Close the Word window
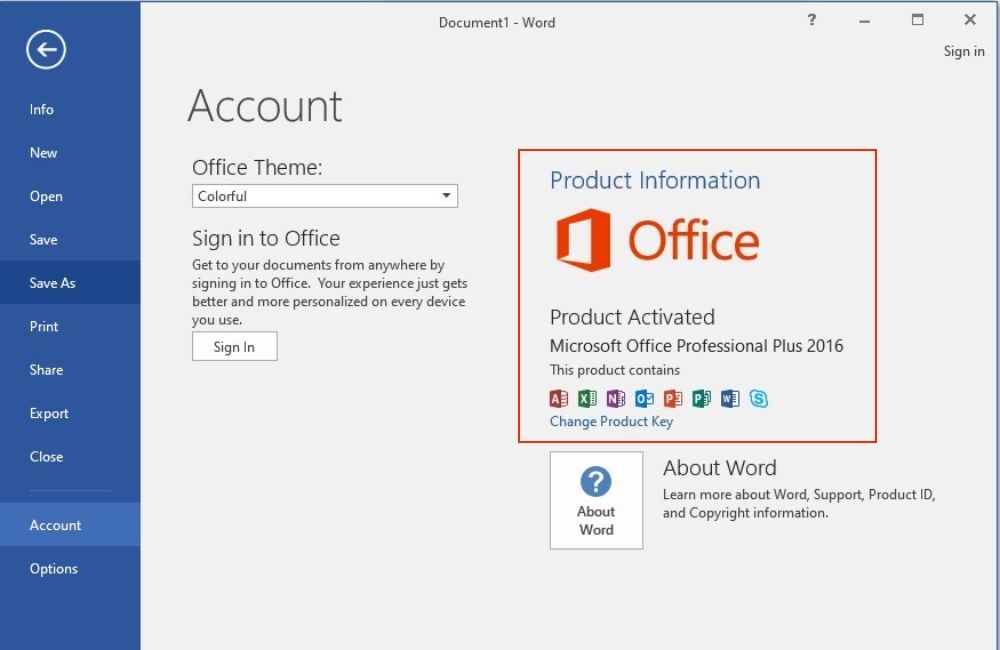Image resolution: width=1000 pixels, height=650 pixels. coord(970,20)
